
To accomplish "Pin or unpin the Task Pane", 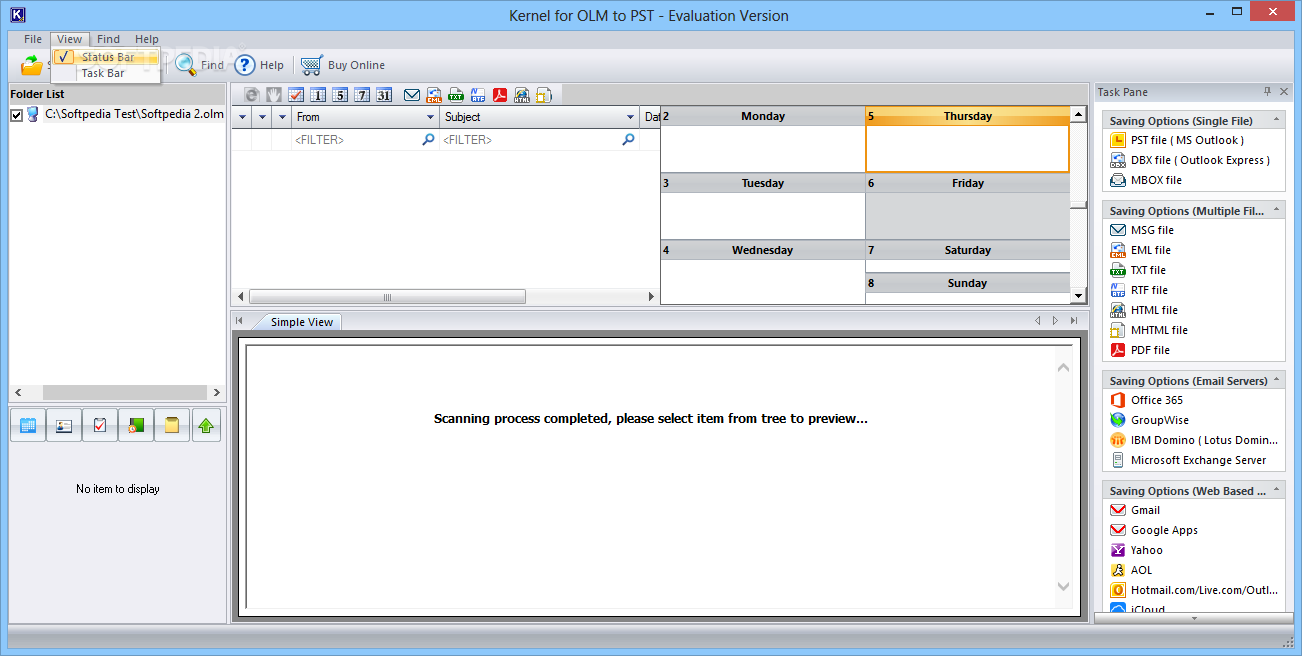I will click(x=1267, y=91).
